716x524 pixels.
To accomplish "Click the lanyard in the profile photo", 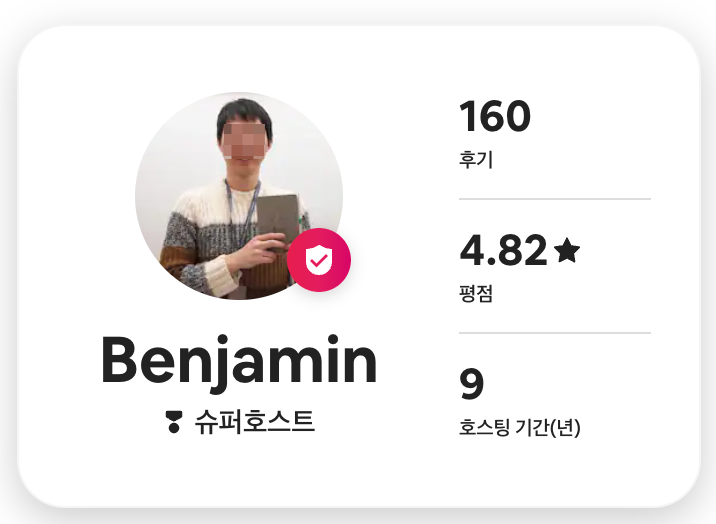I will [241, 210].
